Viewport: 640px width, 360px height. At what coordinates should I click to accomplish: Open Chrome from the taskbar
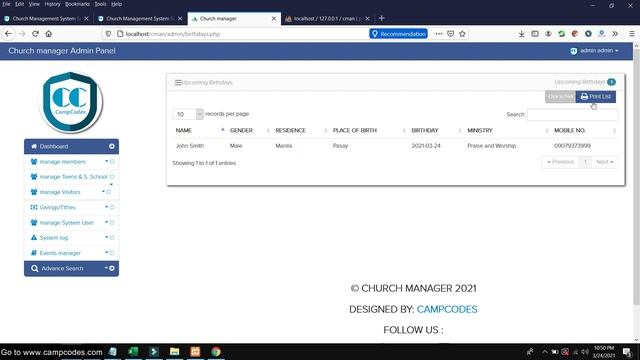coord(216,351)
